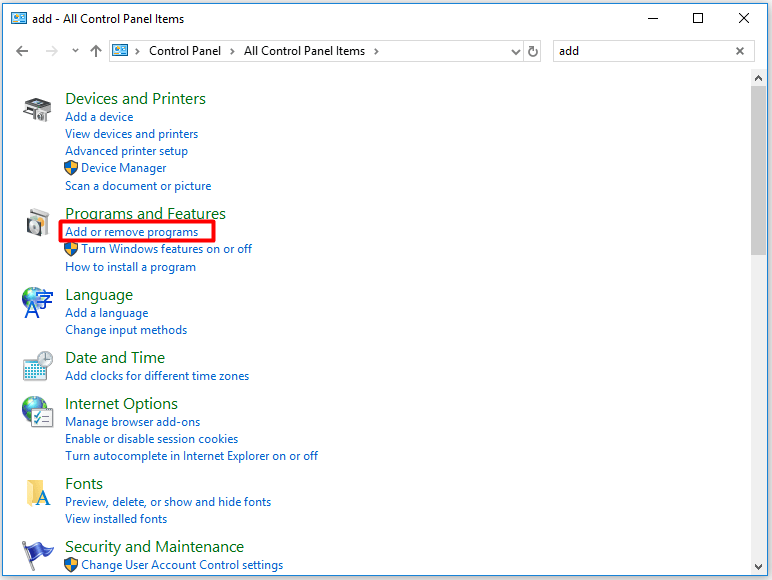Open the Language heading

[99, 295]
